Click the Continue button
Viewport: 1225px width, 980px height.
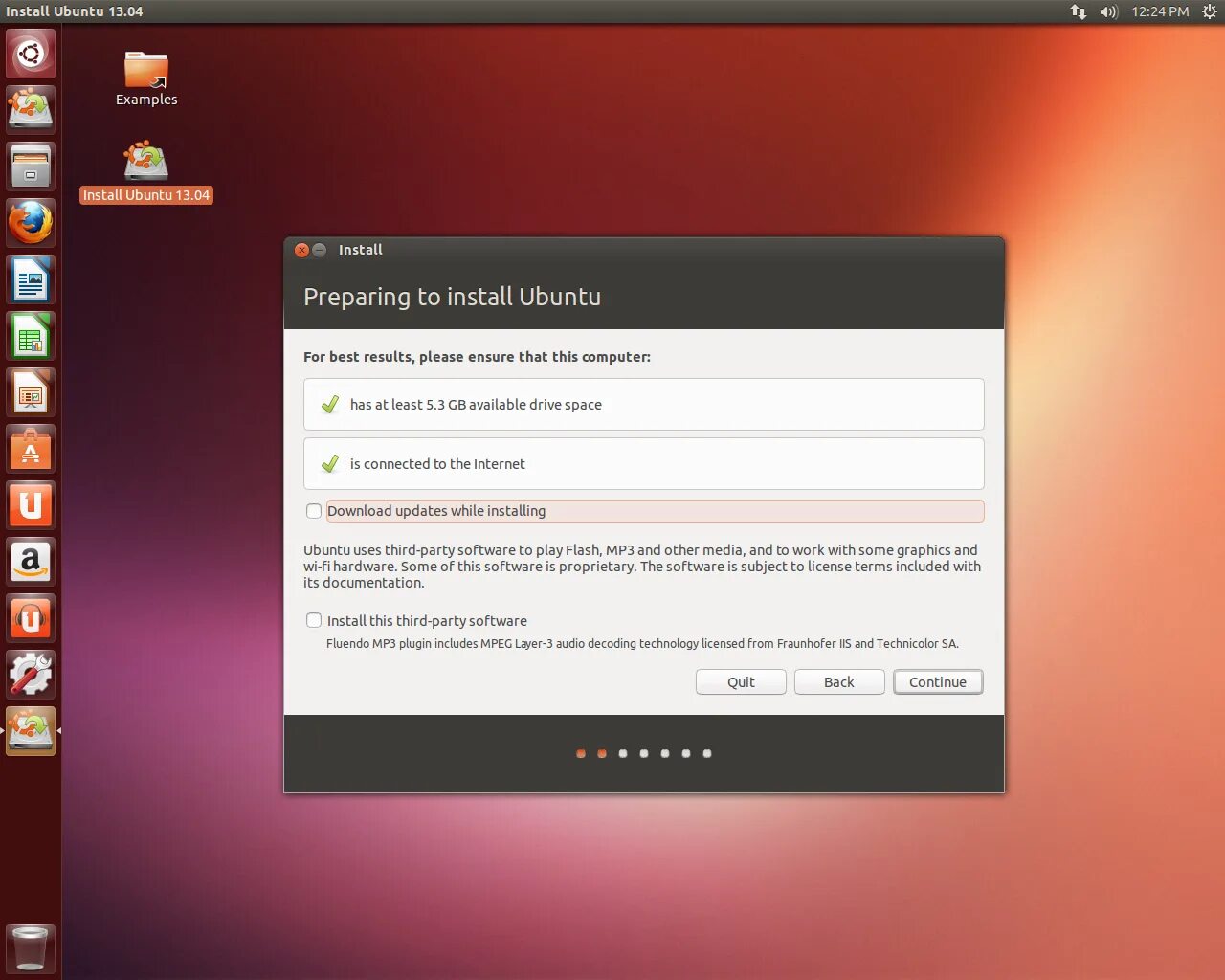(938, 682)
